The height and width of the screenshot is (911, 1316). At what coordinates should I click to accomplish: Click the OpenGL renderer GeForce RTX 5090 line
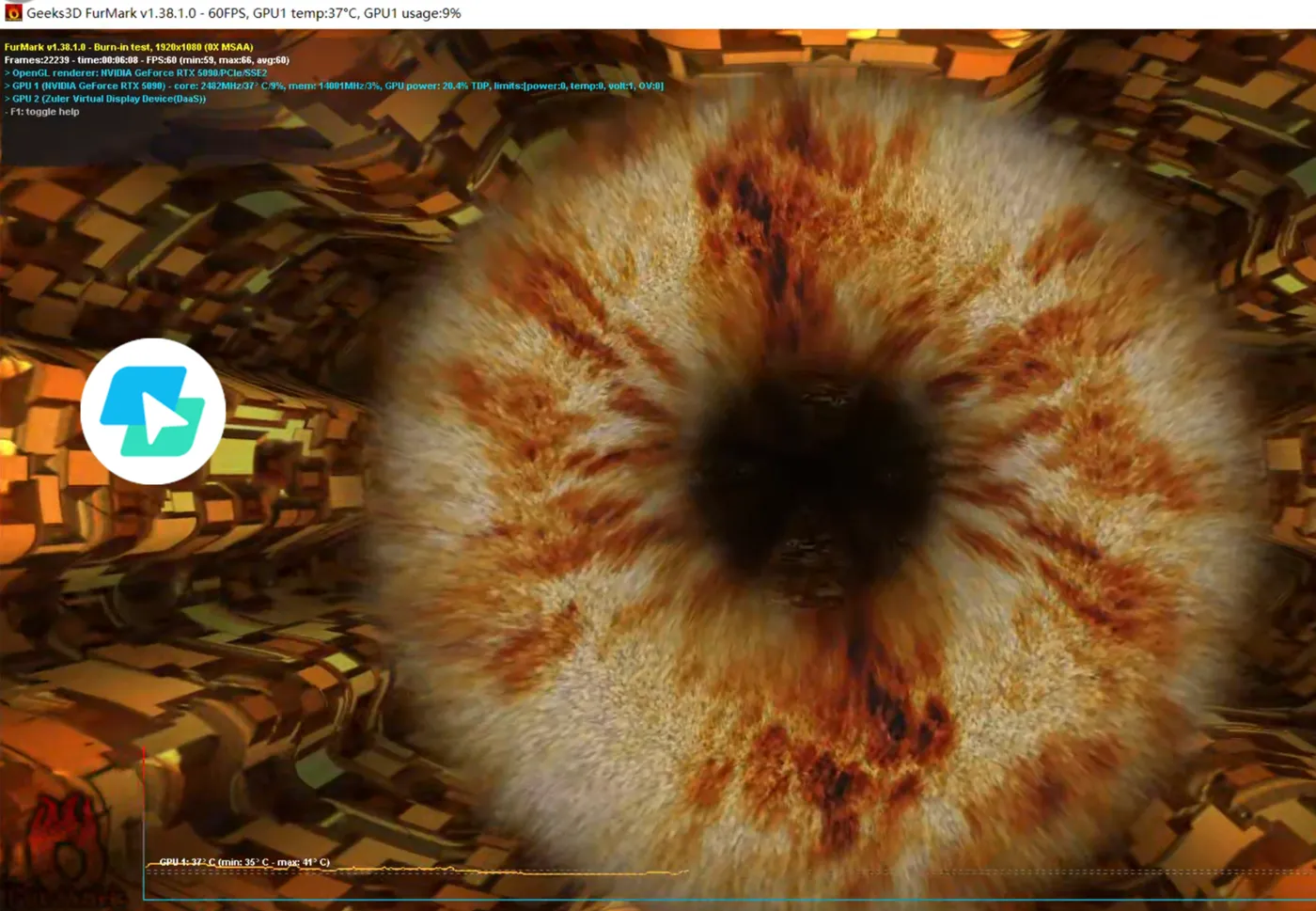click(x=136, y=72)
